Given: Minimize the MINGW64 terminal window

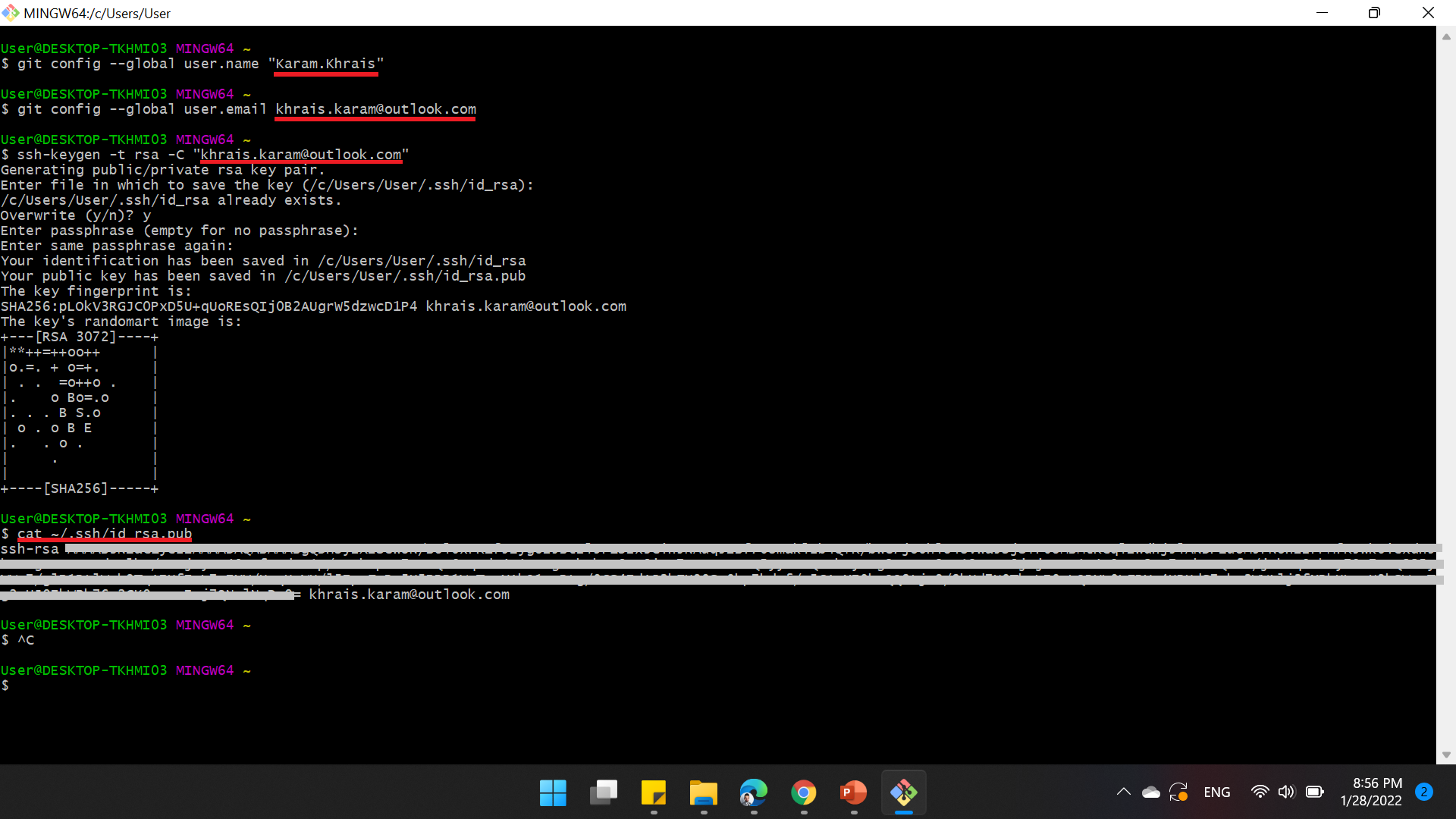Looking at the screenshot, I should point(1322,13).
